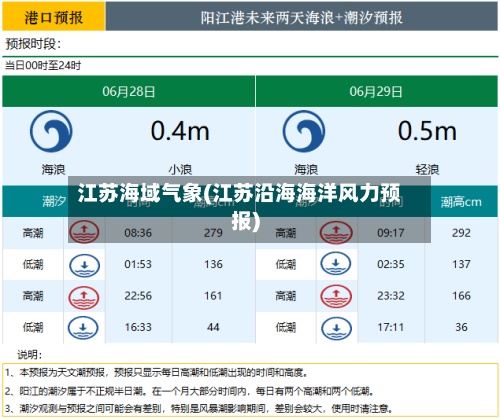The width and height of the screenshot is (500, 419).
Task: Click tide height 161
Action: point(213,296)
